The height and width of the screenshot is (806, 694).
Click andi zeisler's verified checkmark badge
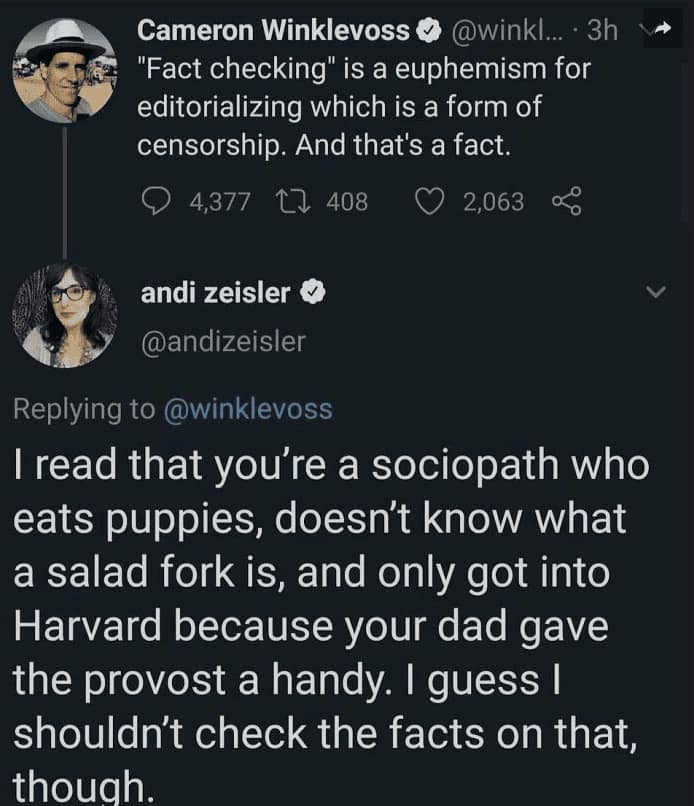coord(313,293)
